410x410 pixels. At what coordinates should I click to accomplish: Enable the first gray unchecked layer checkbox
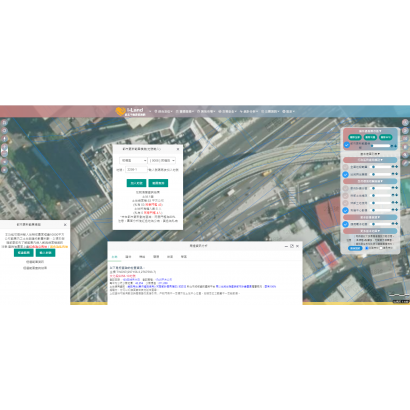[x=346, y=167]
